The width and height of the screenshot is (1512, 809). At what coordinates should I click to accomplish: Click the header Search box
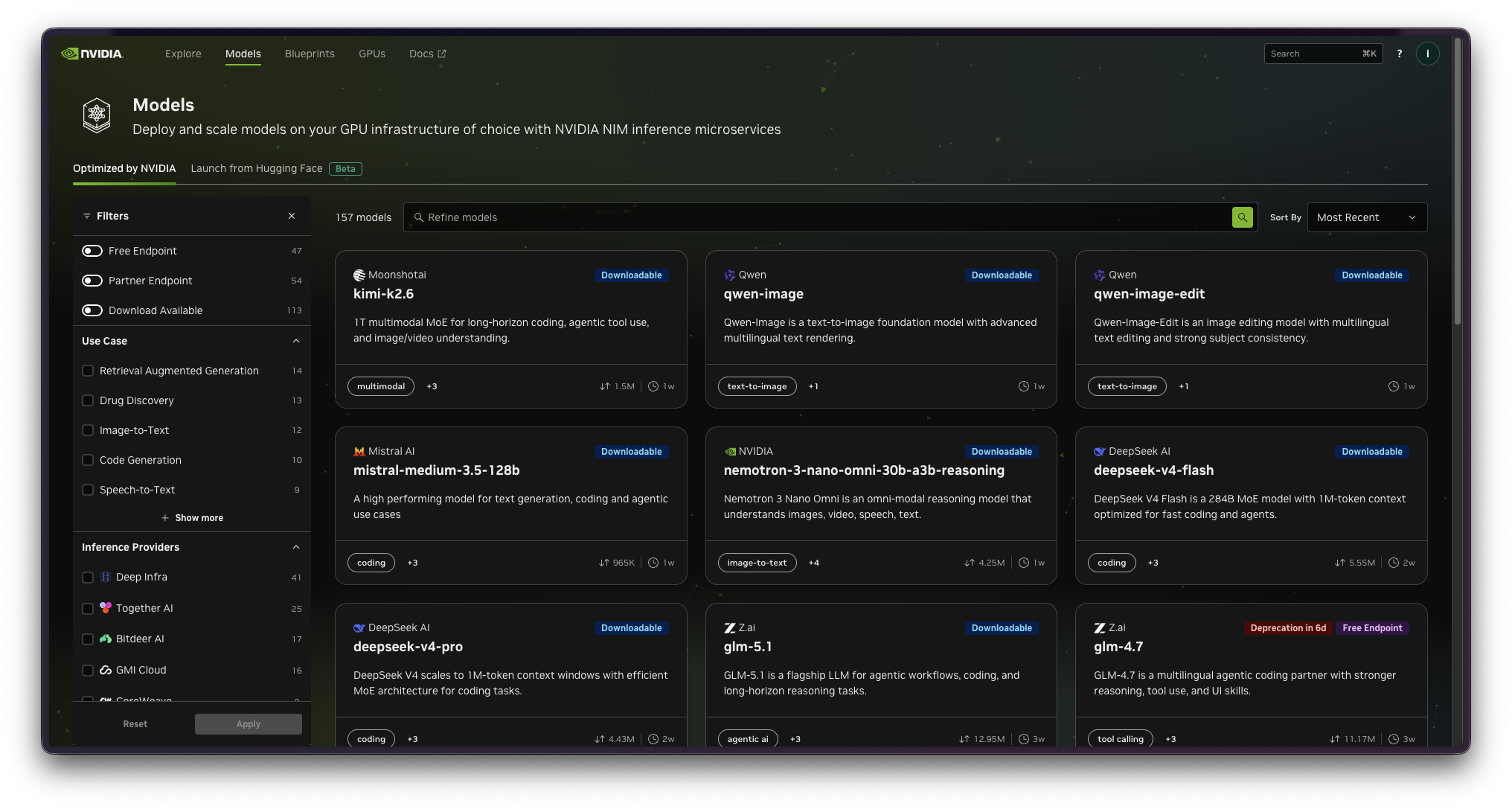tap(1323, 54)
